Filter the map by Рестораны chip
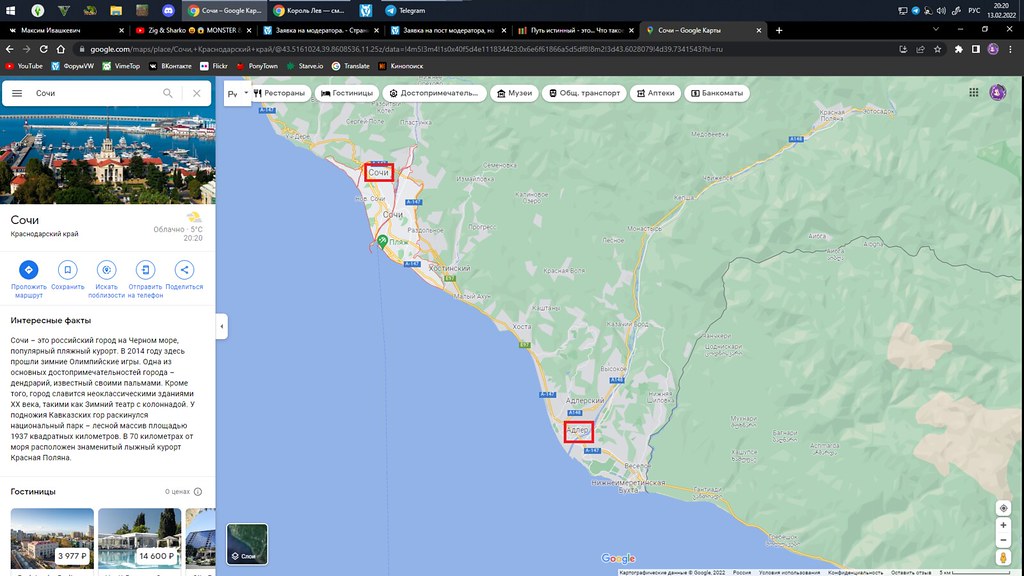 pos(279,93)
